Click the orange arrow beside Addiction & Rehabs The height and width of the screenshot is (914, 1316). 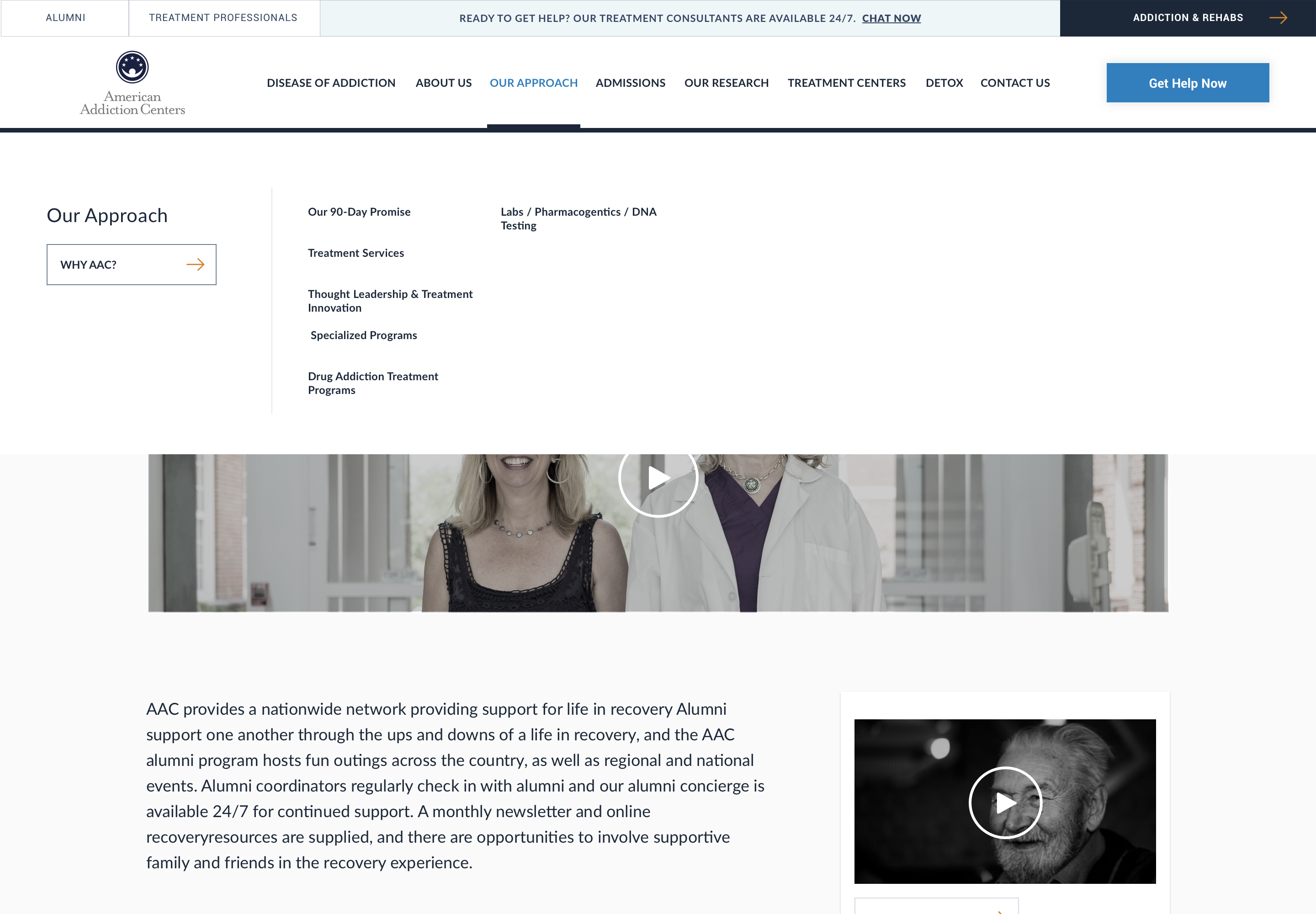[1278, 18]
